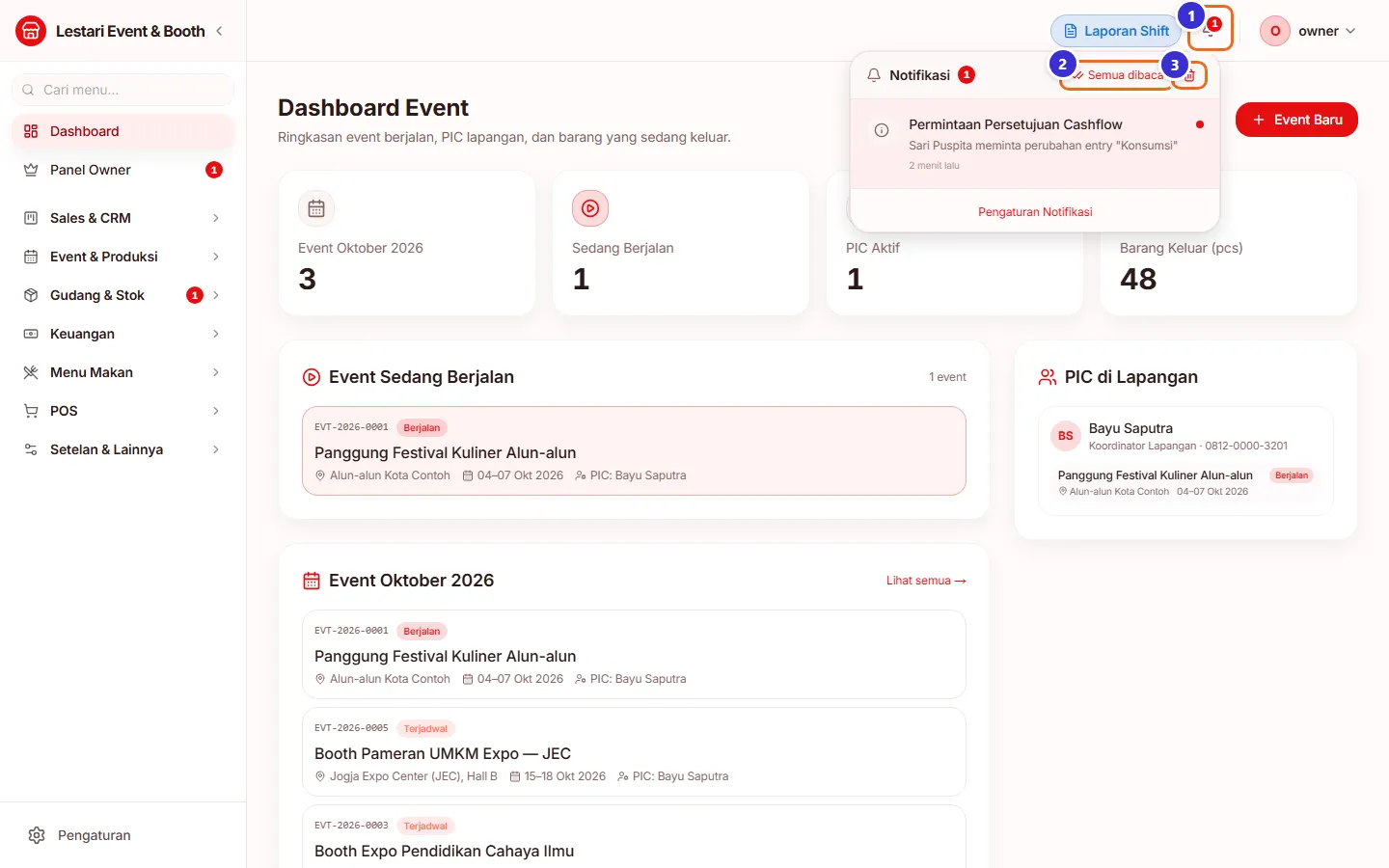Open POS via its cart icon
This screenshot has height=868, width=1389.
tap(31, 411)
